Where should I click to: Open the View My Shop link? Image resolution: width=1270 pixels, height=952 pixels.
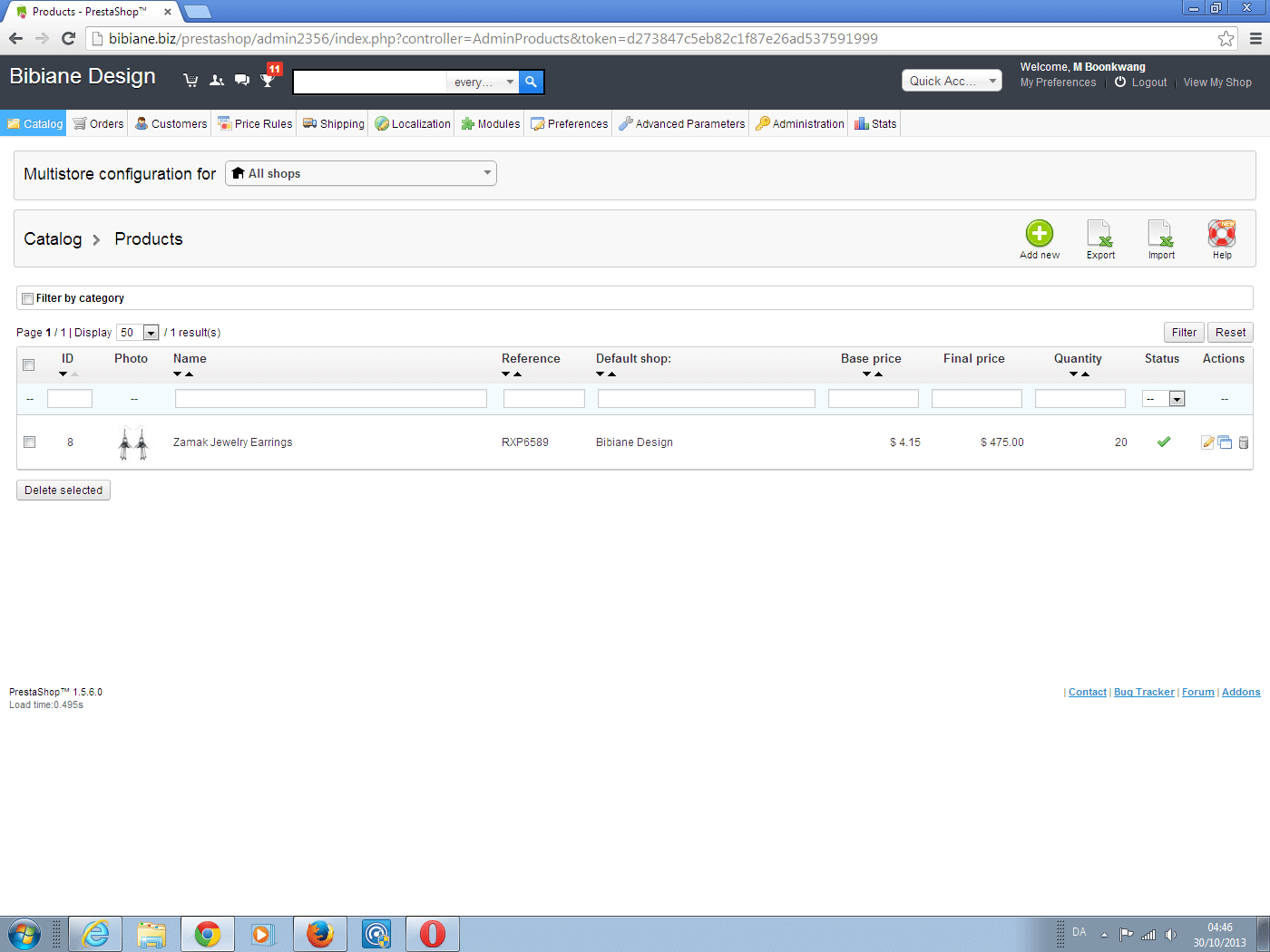pos(1217,83)
